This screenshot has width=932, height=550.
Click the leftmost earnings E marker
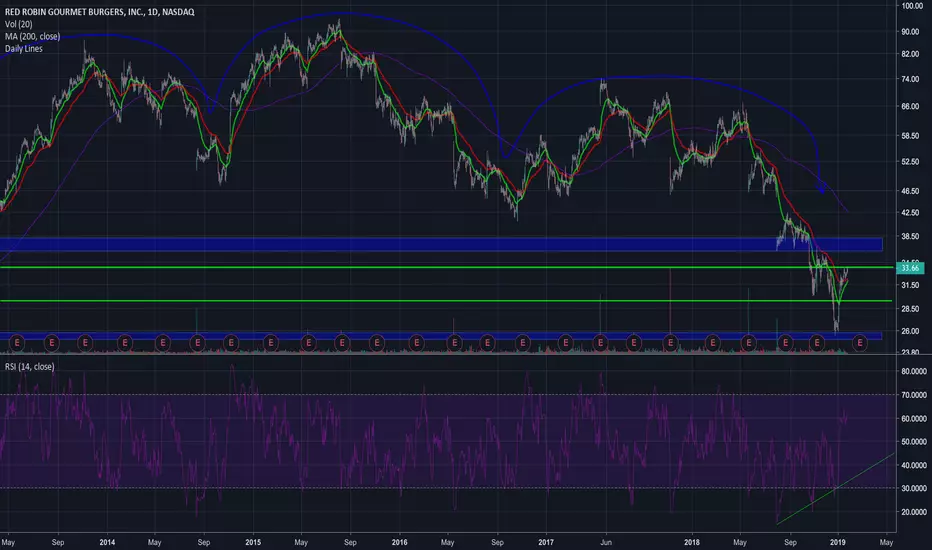[17, 342]
